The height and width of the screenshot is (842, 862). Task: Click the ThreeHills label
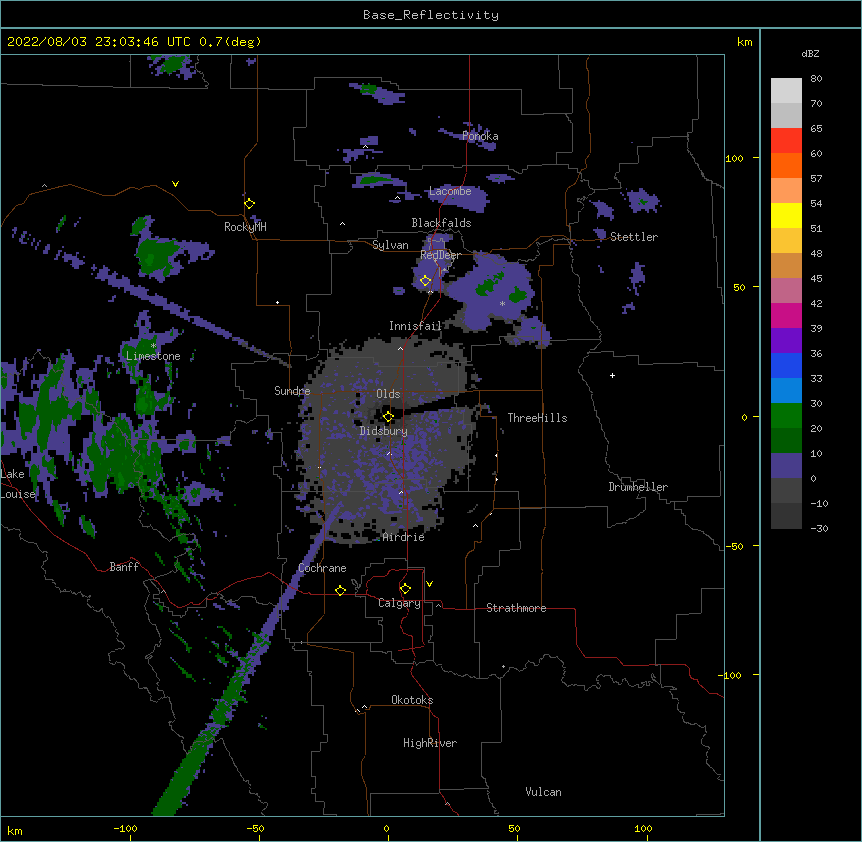coord(537,418)
